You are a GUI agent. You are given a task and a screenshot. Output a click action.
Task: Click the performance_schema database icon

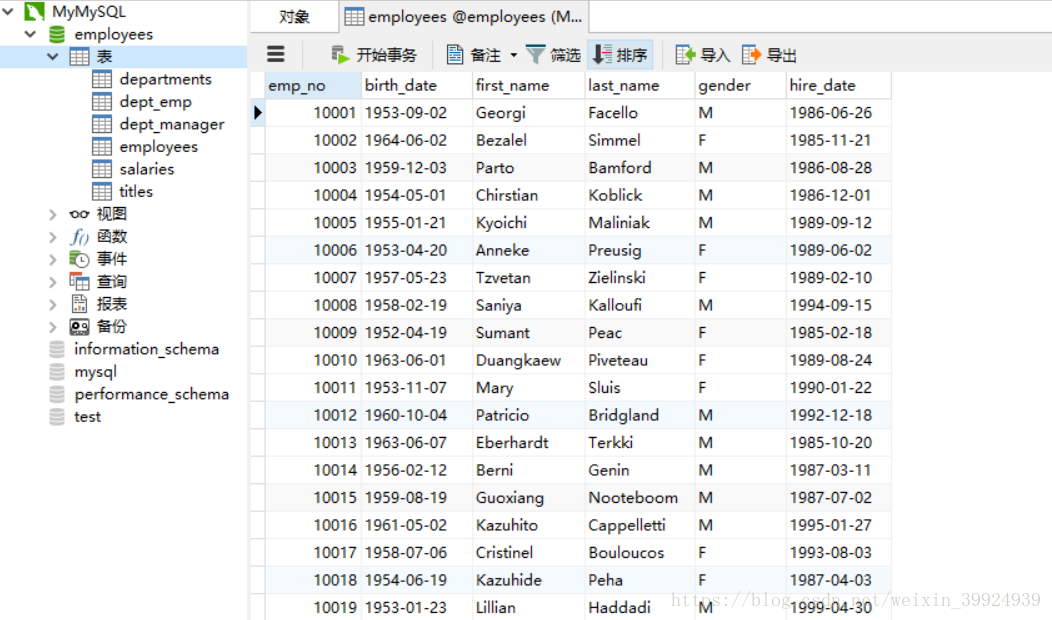pos(57,394)
